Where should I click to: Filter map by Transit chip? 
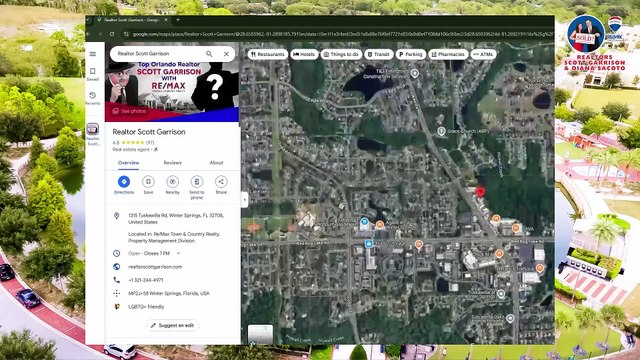(378, 54)
